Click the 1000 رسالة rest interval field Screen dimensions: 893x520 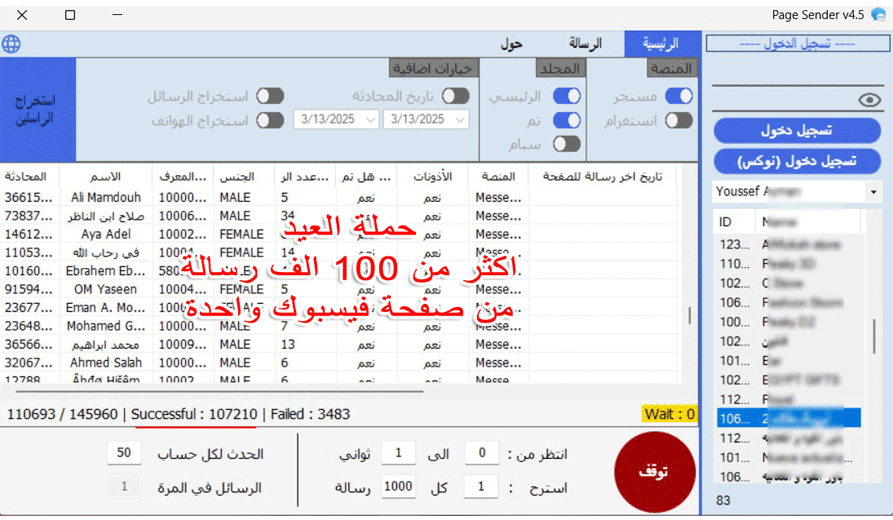coord(398,487)
